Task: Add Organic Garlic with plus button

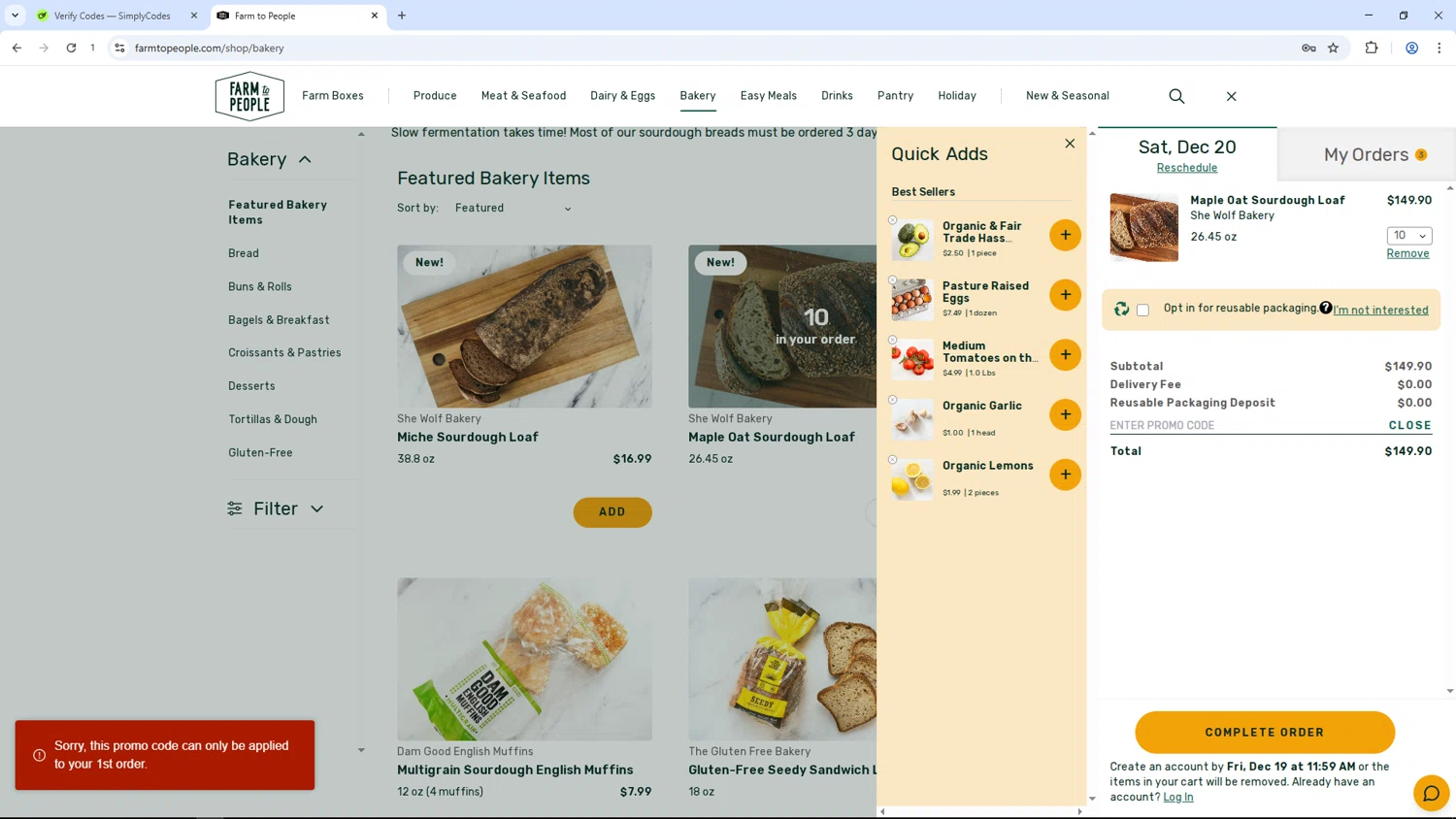Action: point(1065,415)
